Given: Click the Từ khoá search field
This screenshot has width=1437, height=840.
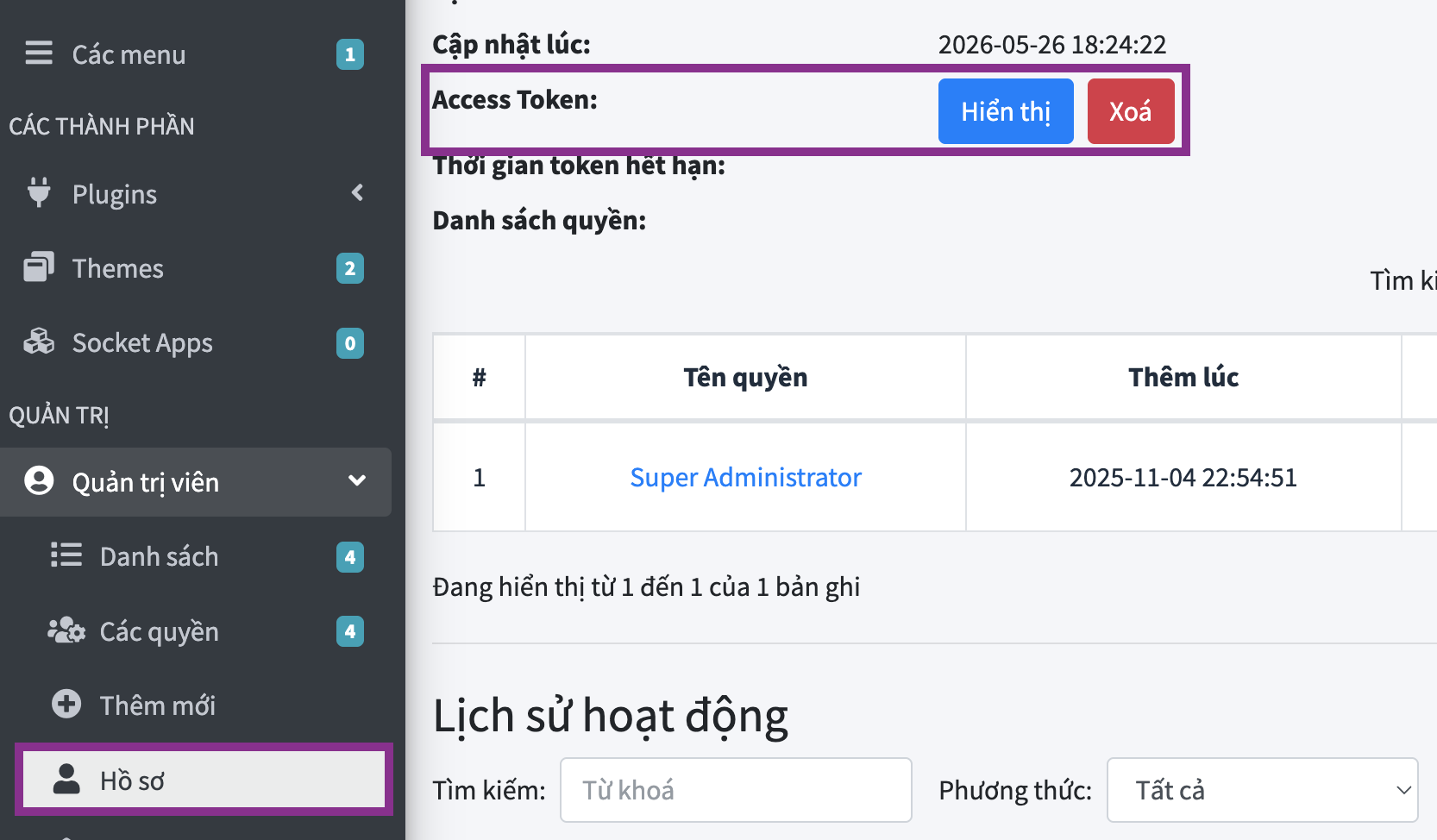Looking at the screenshot, I should [736, 790].
